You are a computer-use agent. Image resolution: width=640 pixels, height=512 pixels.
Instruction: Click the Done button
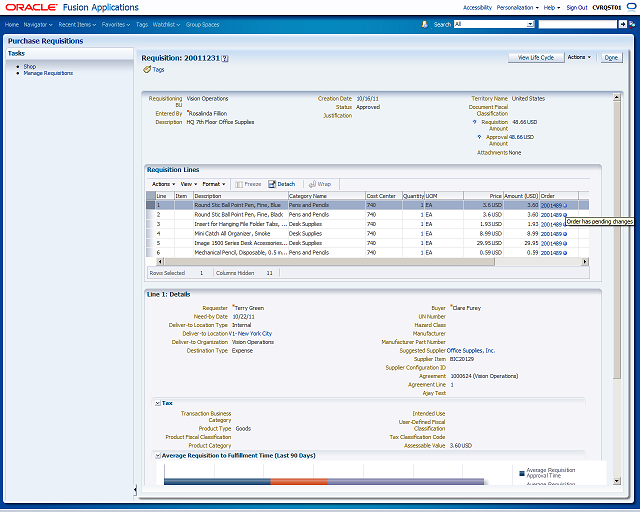pos(611,58)
